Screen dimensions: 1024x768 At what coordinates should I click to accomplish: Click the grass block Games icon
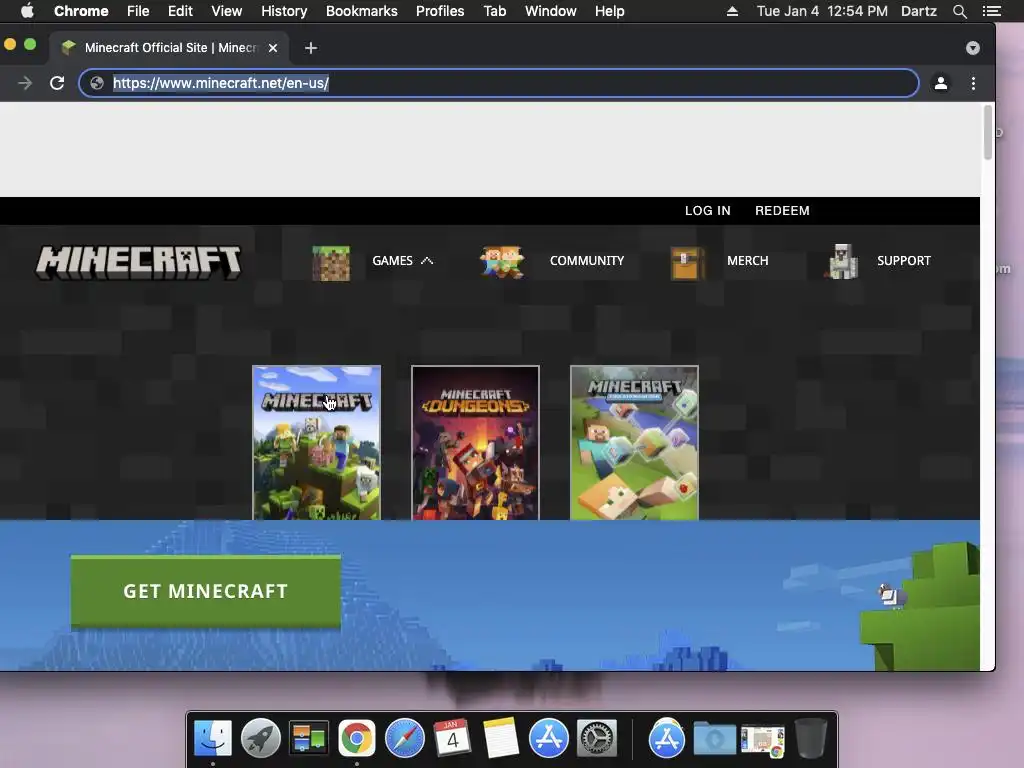click(330, 263)
